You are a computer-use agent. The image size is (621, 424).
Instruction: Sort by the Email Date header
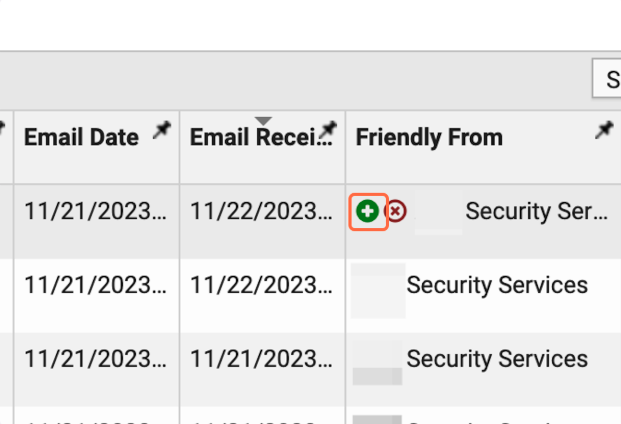81,138
